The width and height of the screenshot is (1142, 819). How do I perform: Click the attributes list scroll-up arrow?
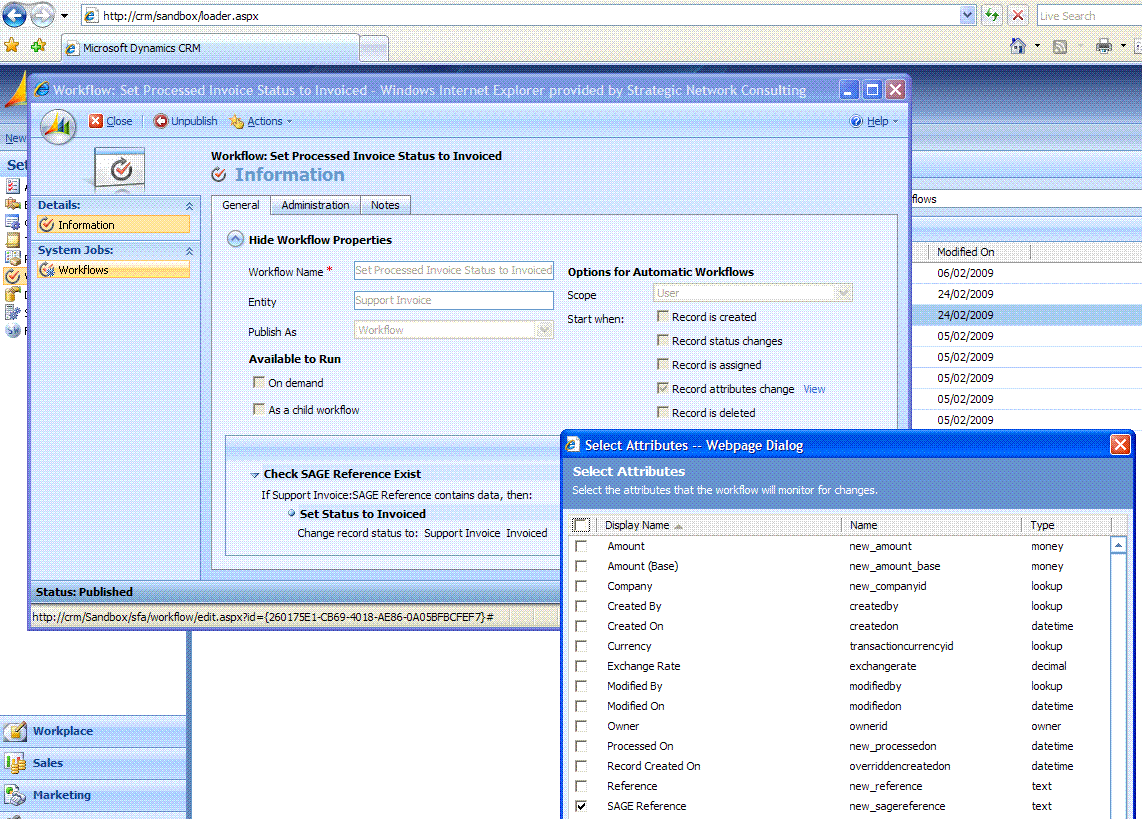[1119, 545]
